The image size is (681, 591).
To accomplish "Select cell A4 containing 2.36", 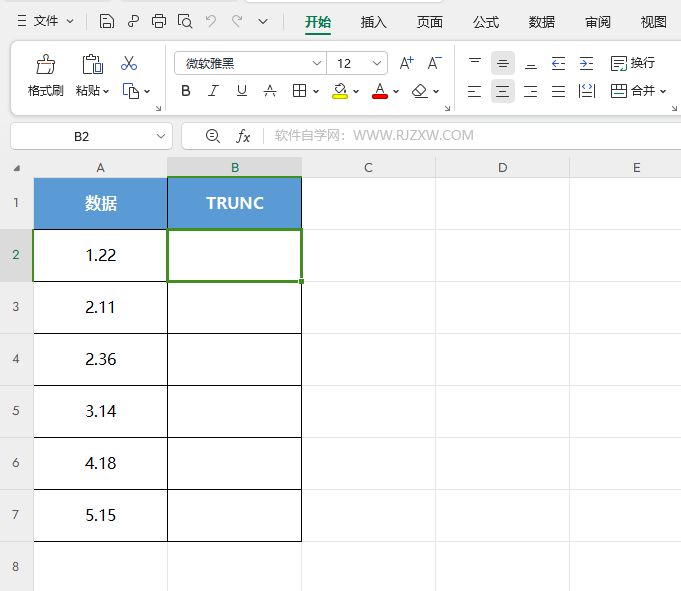I will point(100,359).
